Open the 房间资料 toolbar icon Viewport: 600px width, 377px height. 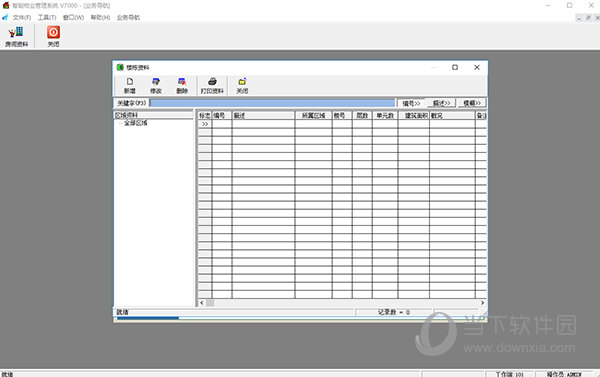click(16, 36)
